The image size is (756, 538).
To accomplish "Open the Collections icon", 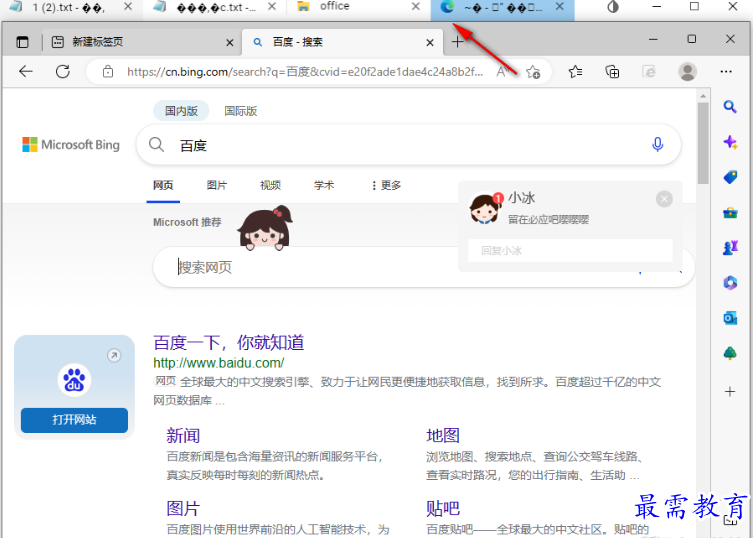I will tap(612, 72).
